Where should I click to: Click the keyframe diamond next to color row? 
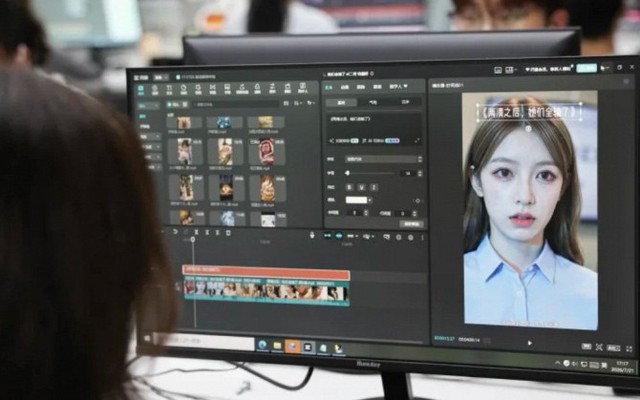tap(418, 201)
